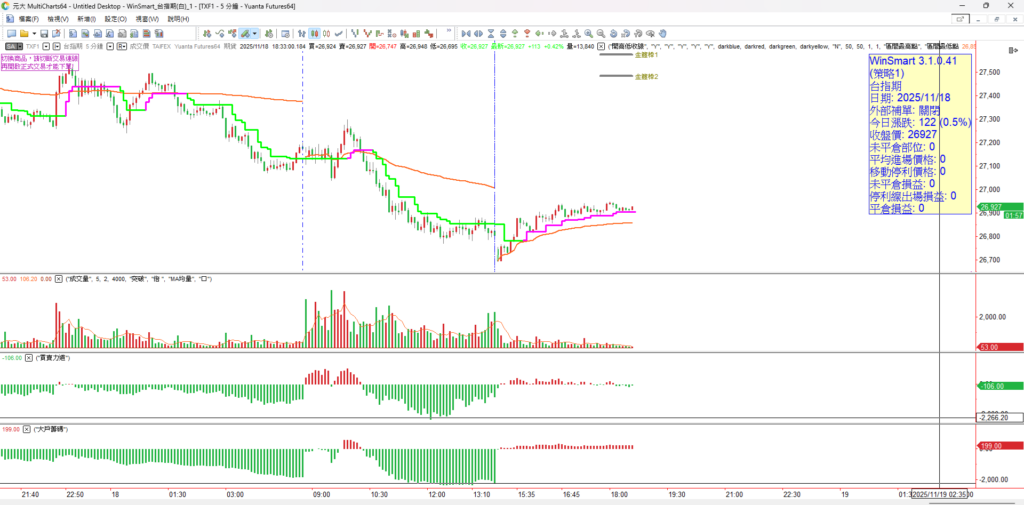This screenshot has height=505, width=1024.
Task: Click the open folder toolbar icon
Action: coord(24,33)
